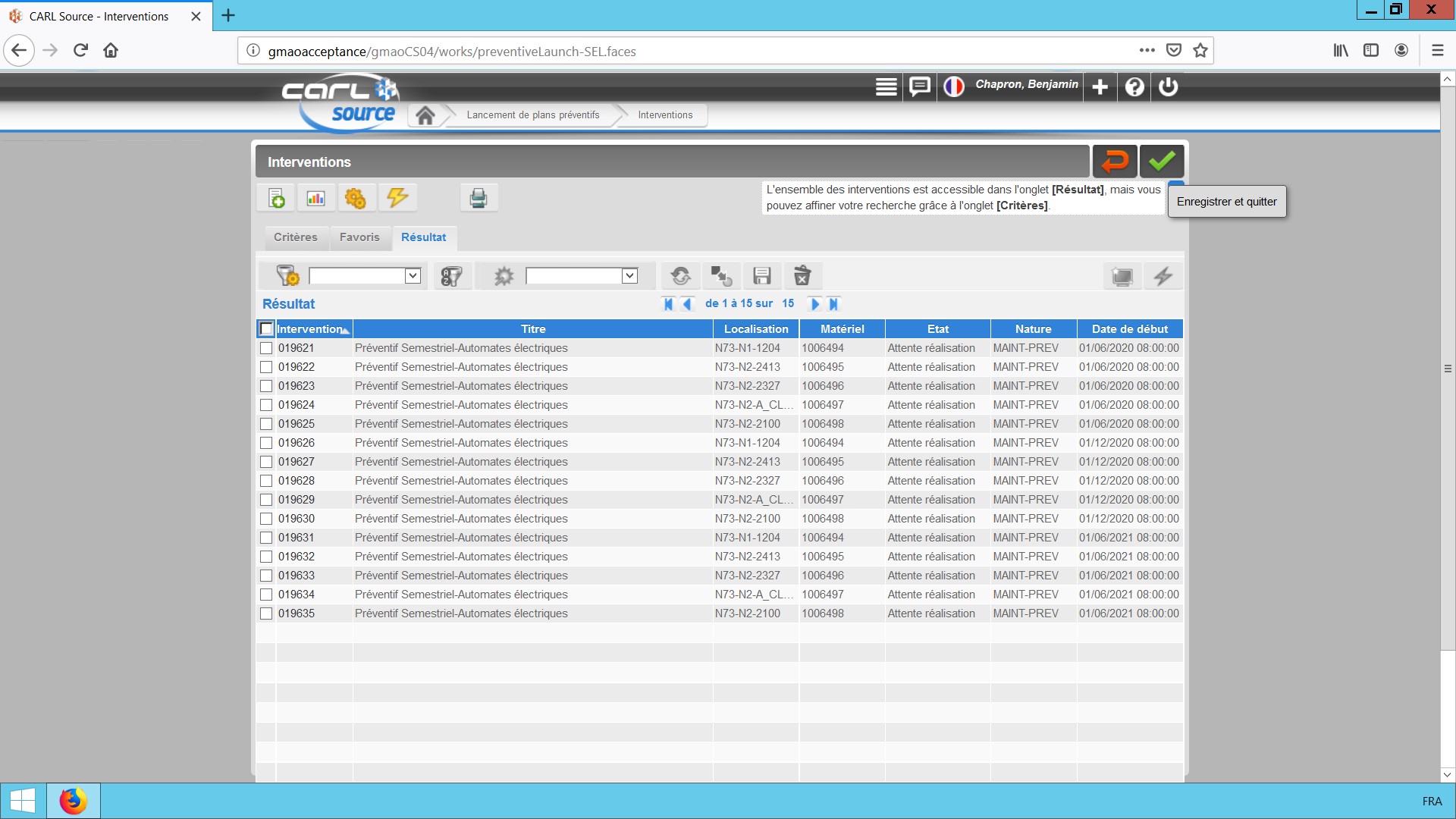Open the gear settings dropdown list
Image resolution: width=1456 pixels, height=819 pixels.
(629, 276)
